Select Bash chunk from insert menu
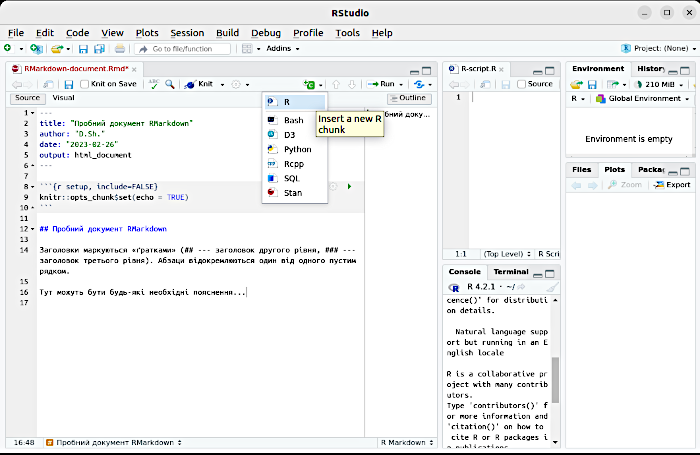This screenshot has height=455, width=700. click(295, 120)
